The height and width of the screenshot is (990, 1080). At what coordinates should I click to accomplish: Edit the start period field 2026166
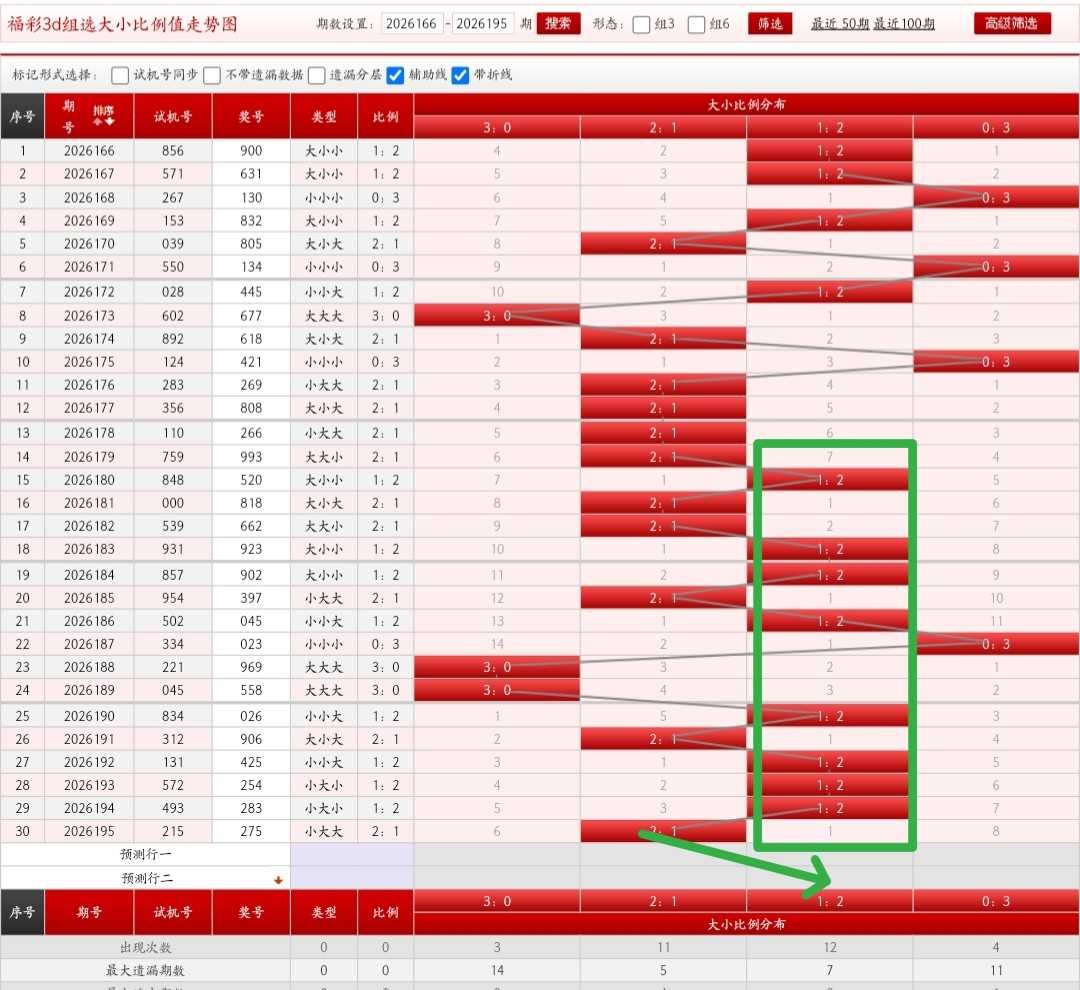pos(411,24)
